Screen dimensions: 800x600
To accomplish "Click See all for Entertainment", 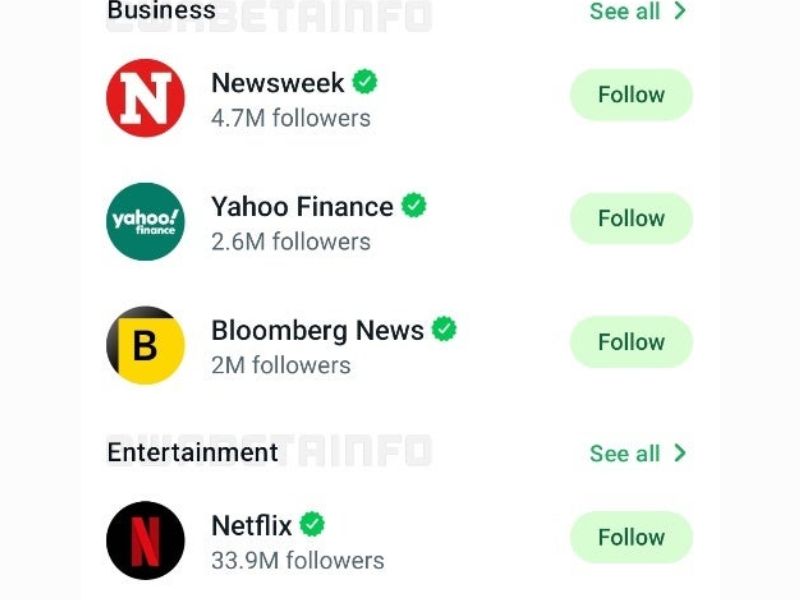I will [624, 454].
